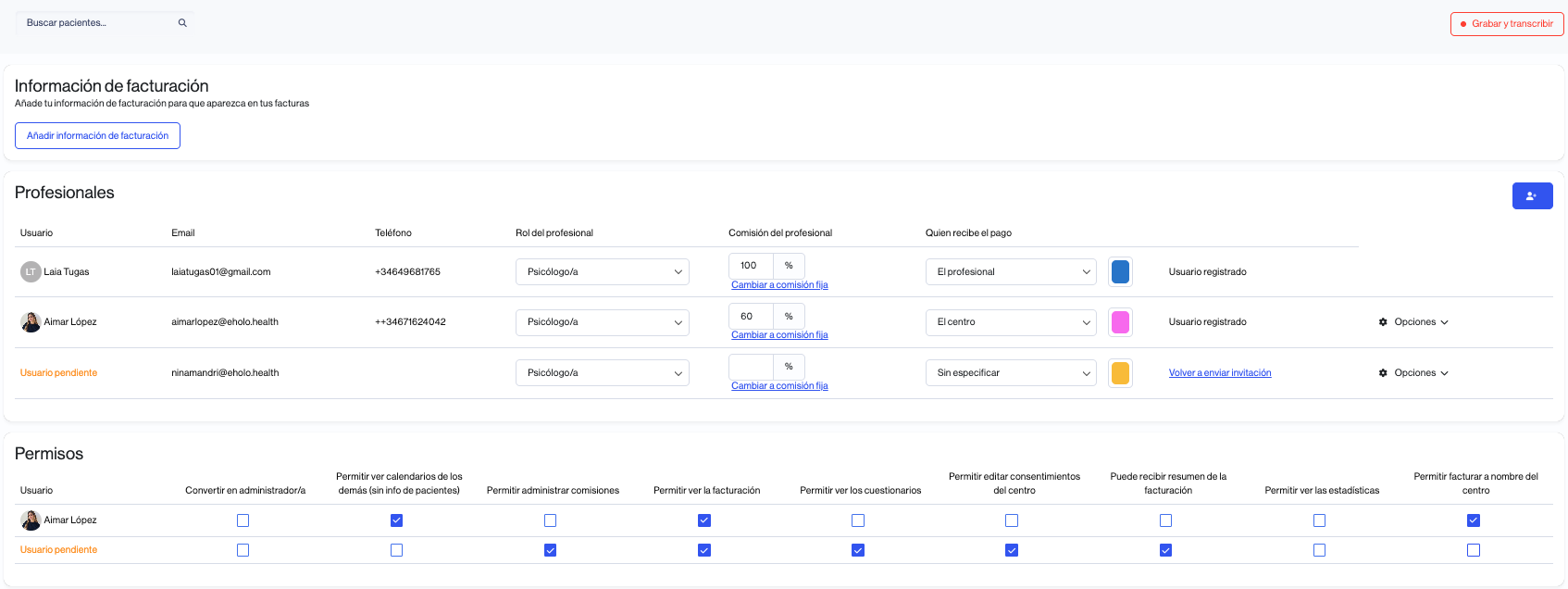Click Aimar López's avatar in Permisos table
This screenshot has width=1568, height=589.
pyautogui.click(x=31, y=520)
